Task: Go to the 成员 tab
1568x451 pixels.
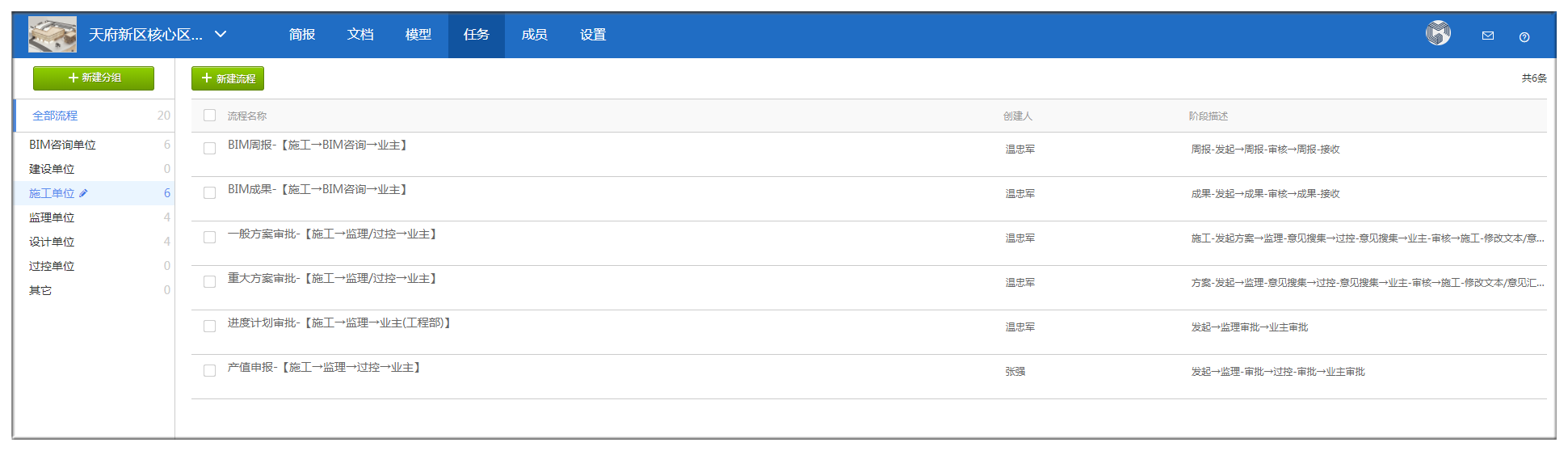Action: coord(534,35)
